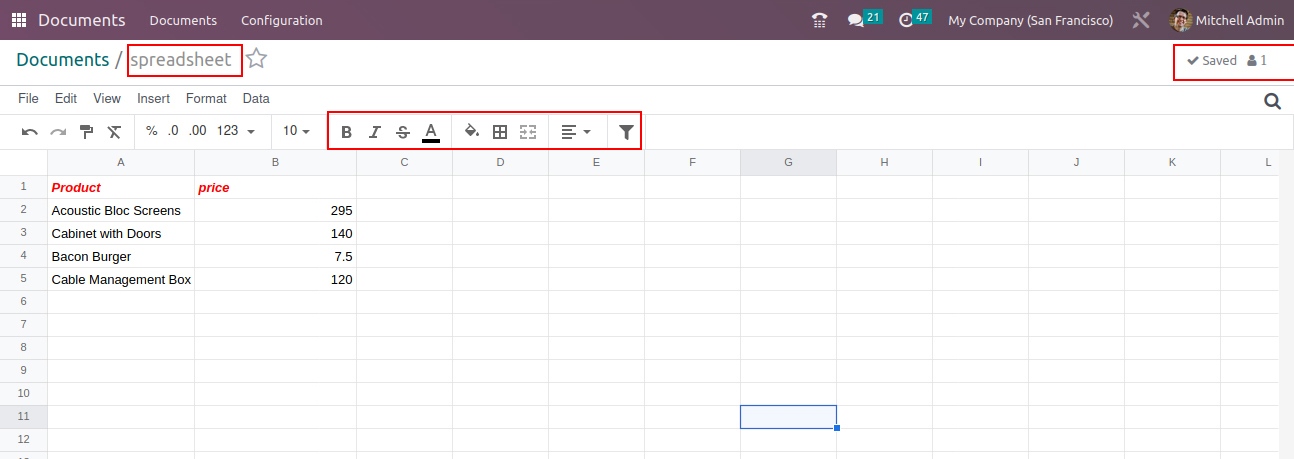Open the View menu

[x=107, y=99]
